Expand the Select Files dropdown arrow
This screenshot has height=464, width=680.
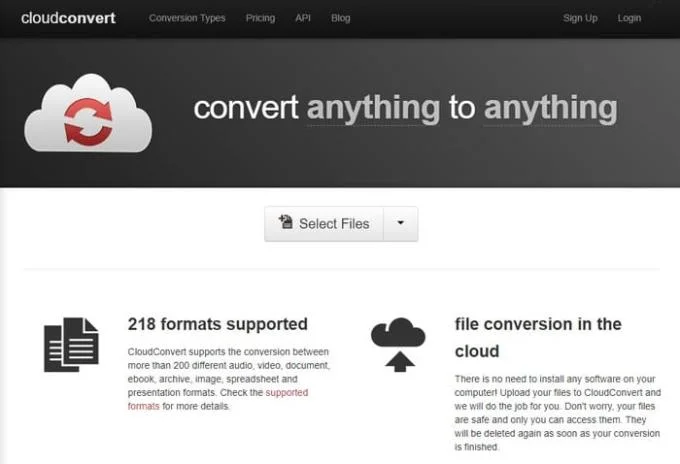401,224
